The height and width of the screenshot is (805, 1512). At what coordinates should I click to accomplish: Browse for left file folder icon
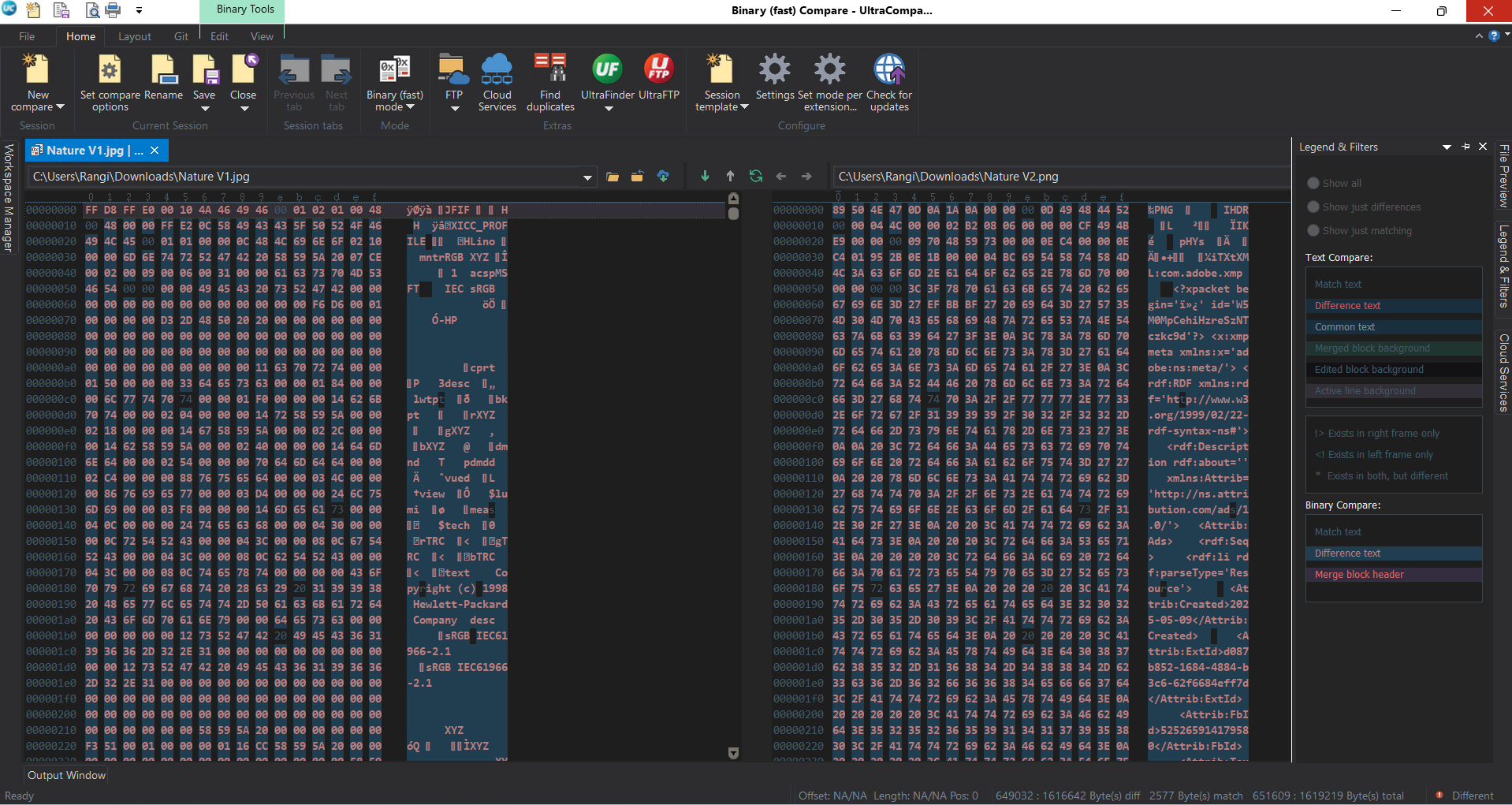[613, 177]
